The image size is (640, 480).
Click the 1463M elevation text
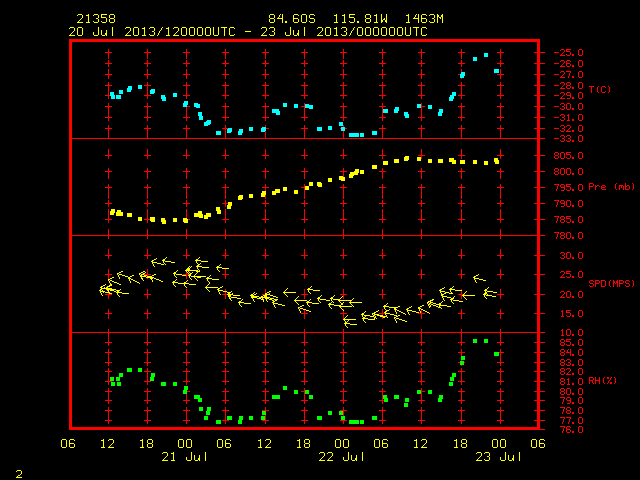click(424, 19)
